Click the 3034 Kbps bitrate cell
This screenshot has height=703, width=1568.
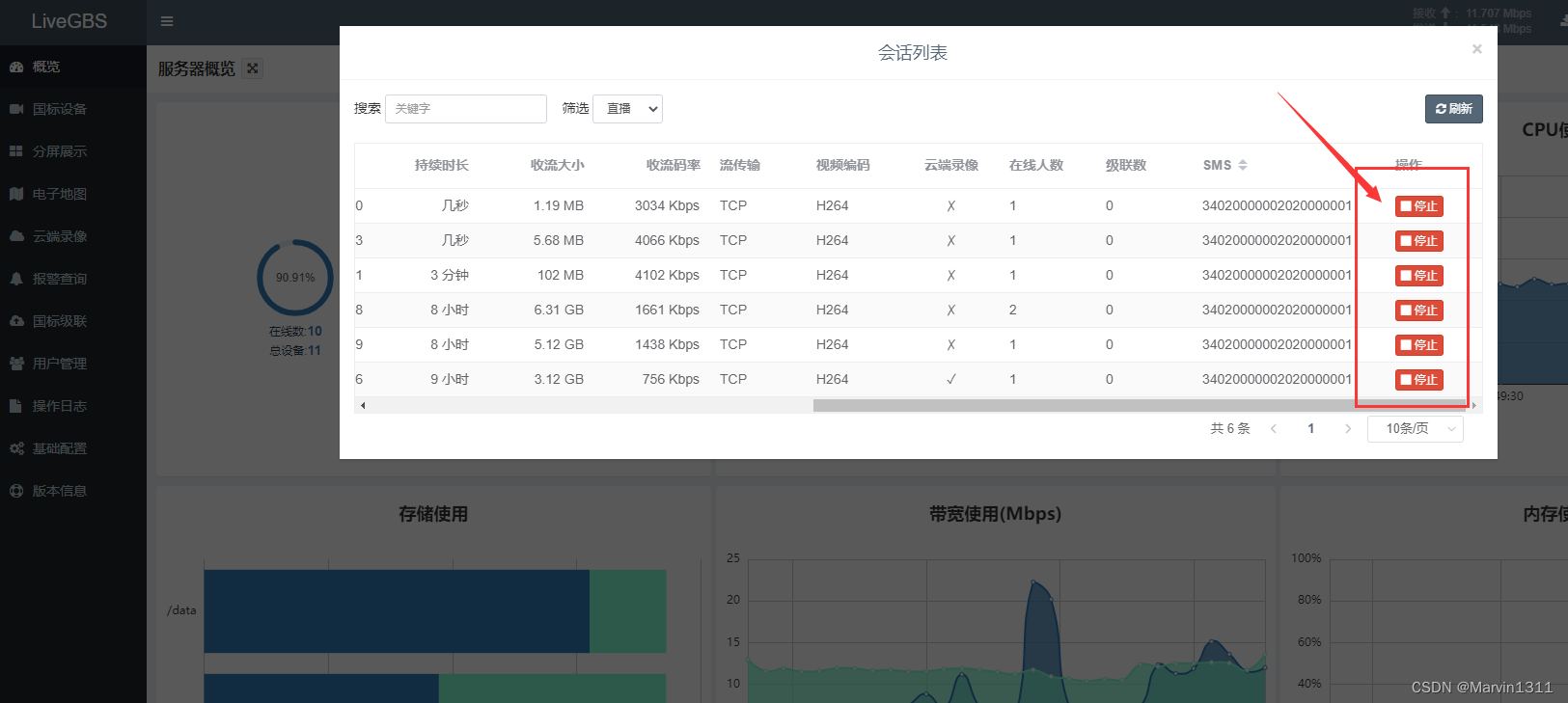click(x=667, y=205)
